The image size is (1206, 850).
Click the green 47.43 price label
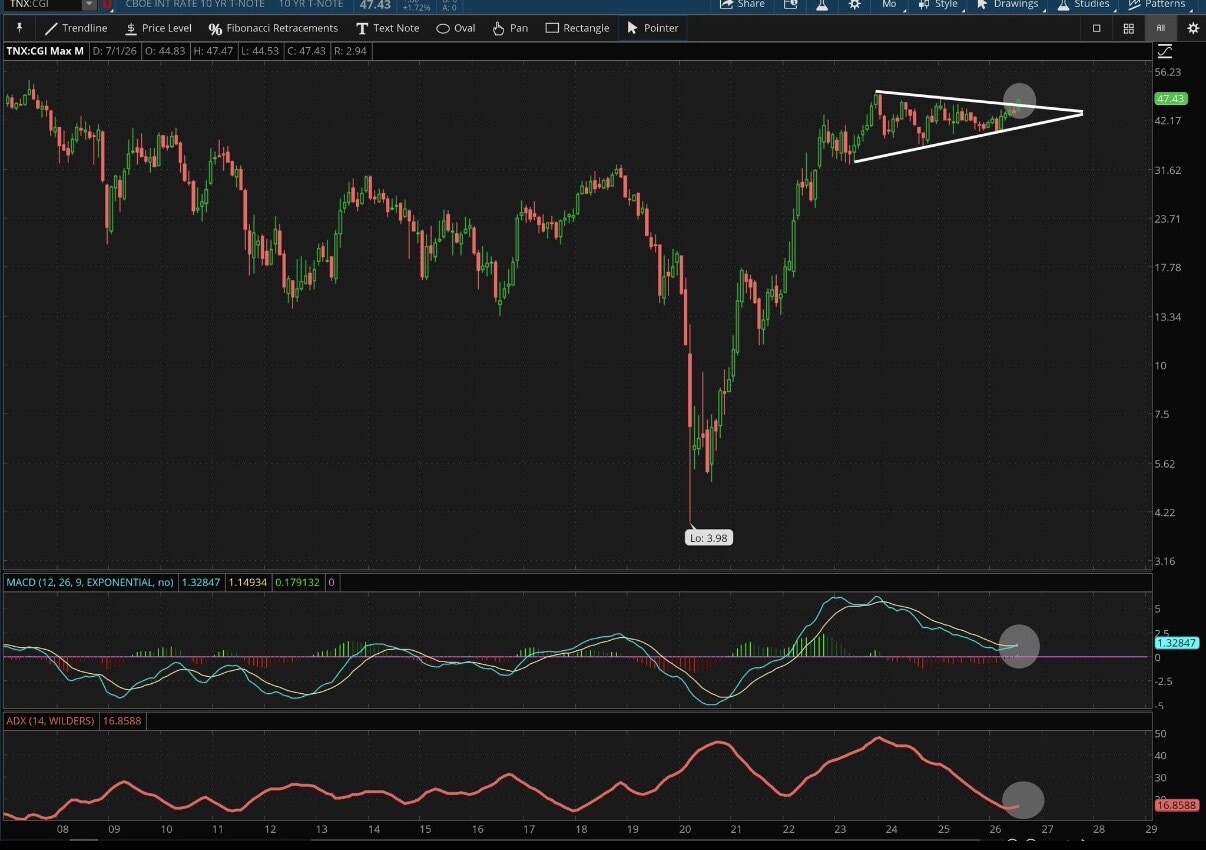(1170, 99)
